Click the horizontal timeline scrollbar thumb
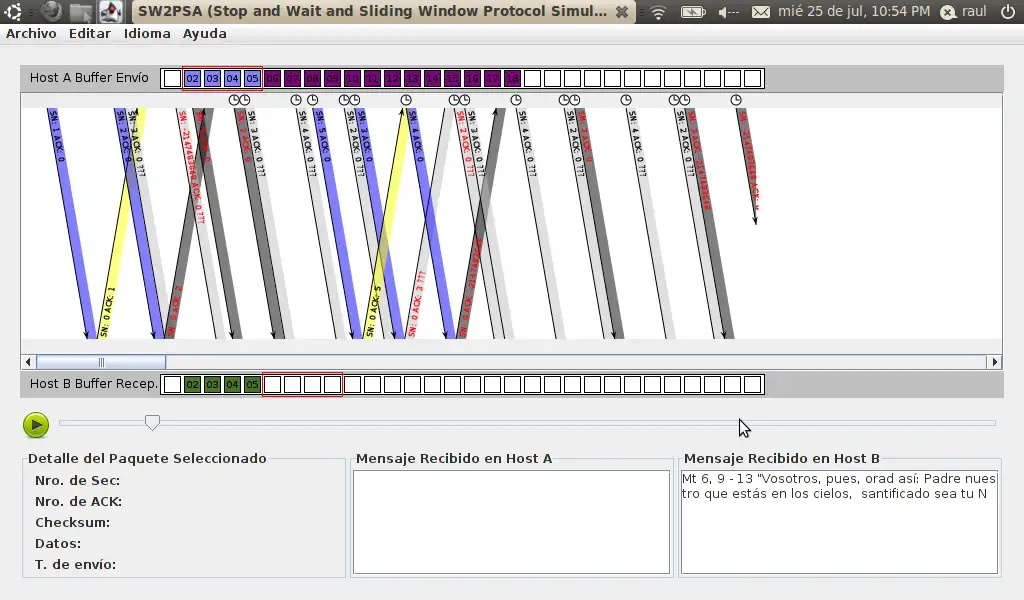Image resolution: width=1024 pixels, height=600 pixels. point(101,362)
